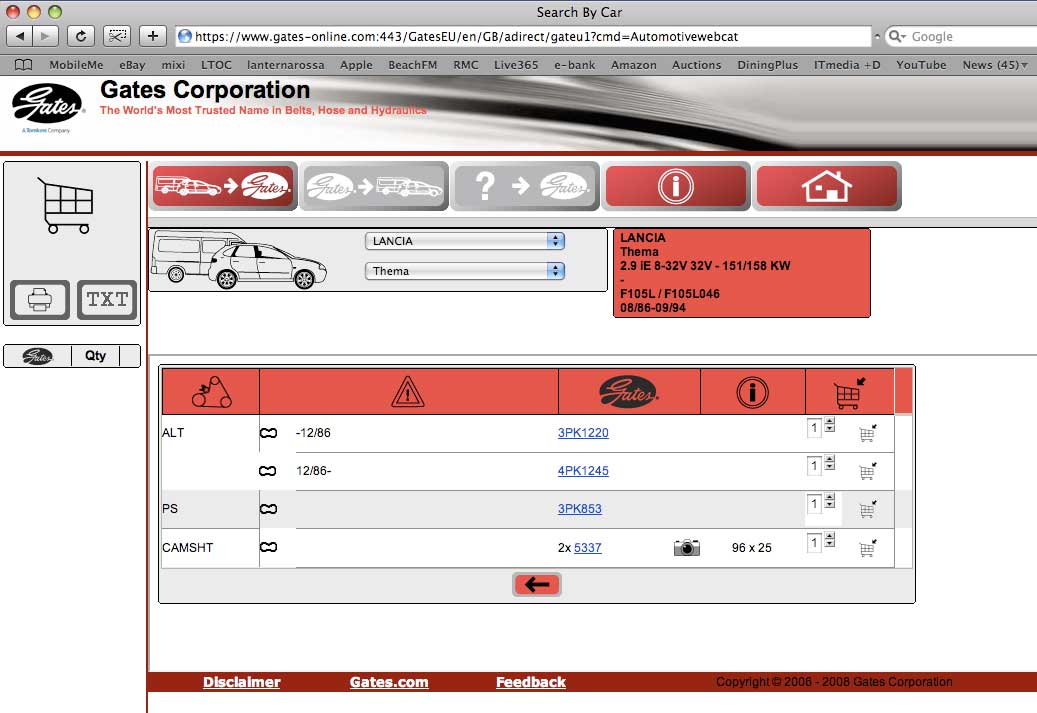This screenshot has height=713, width=1037.
Task: Click belt drive icon column header
Action: (x=211, y=392)
